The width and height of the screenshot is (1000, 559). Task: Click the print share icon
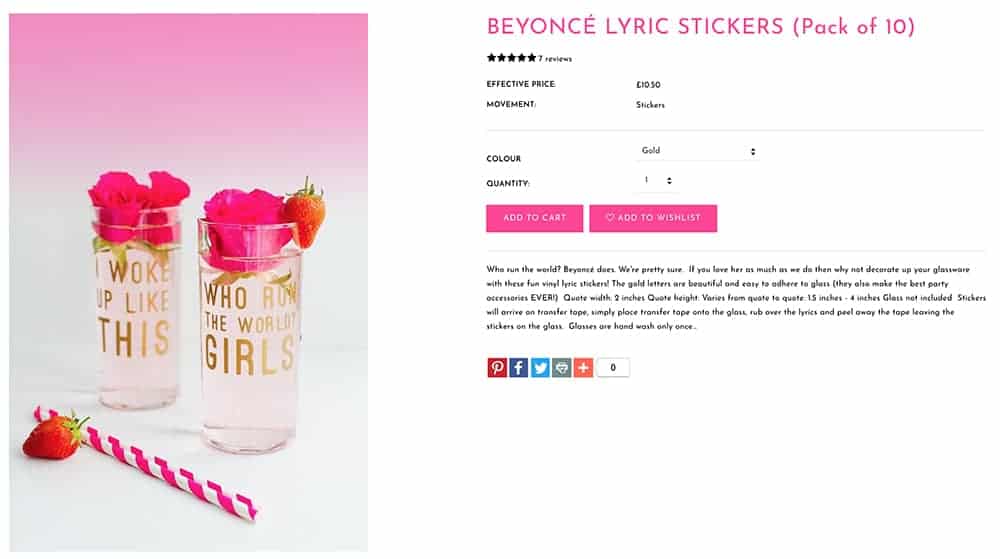(561, 368)
